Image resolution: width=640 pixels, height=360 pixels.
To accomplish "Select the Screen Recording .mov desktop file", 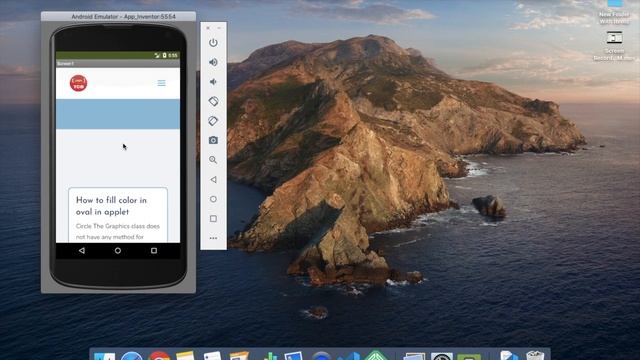I will 614,46.
